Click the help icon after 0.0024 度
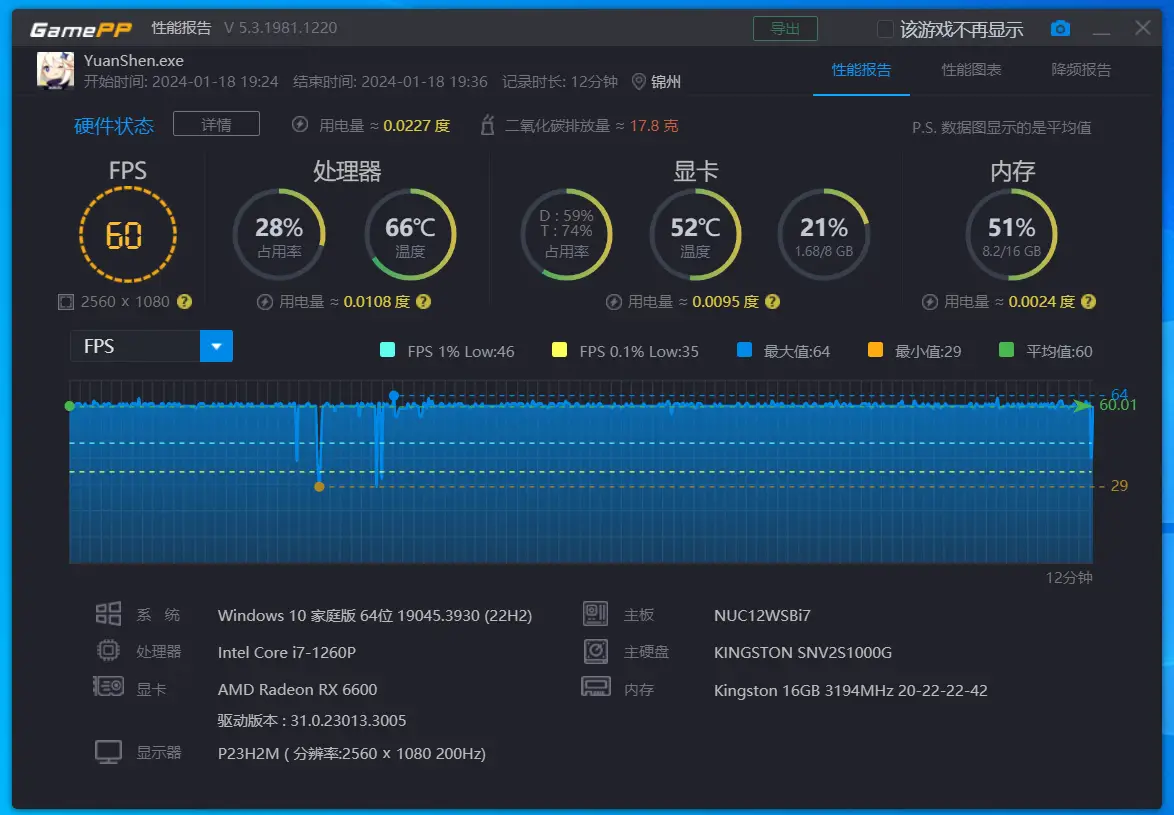 pyautogui.click(x=1089, y=302)
